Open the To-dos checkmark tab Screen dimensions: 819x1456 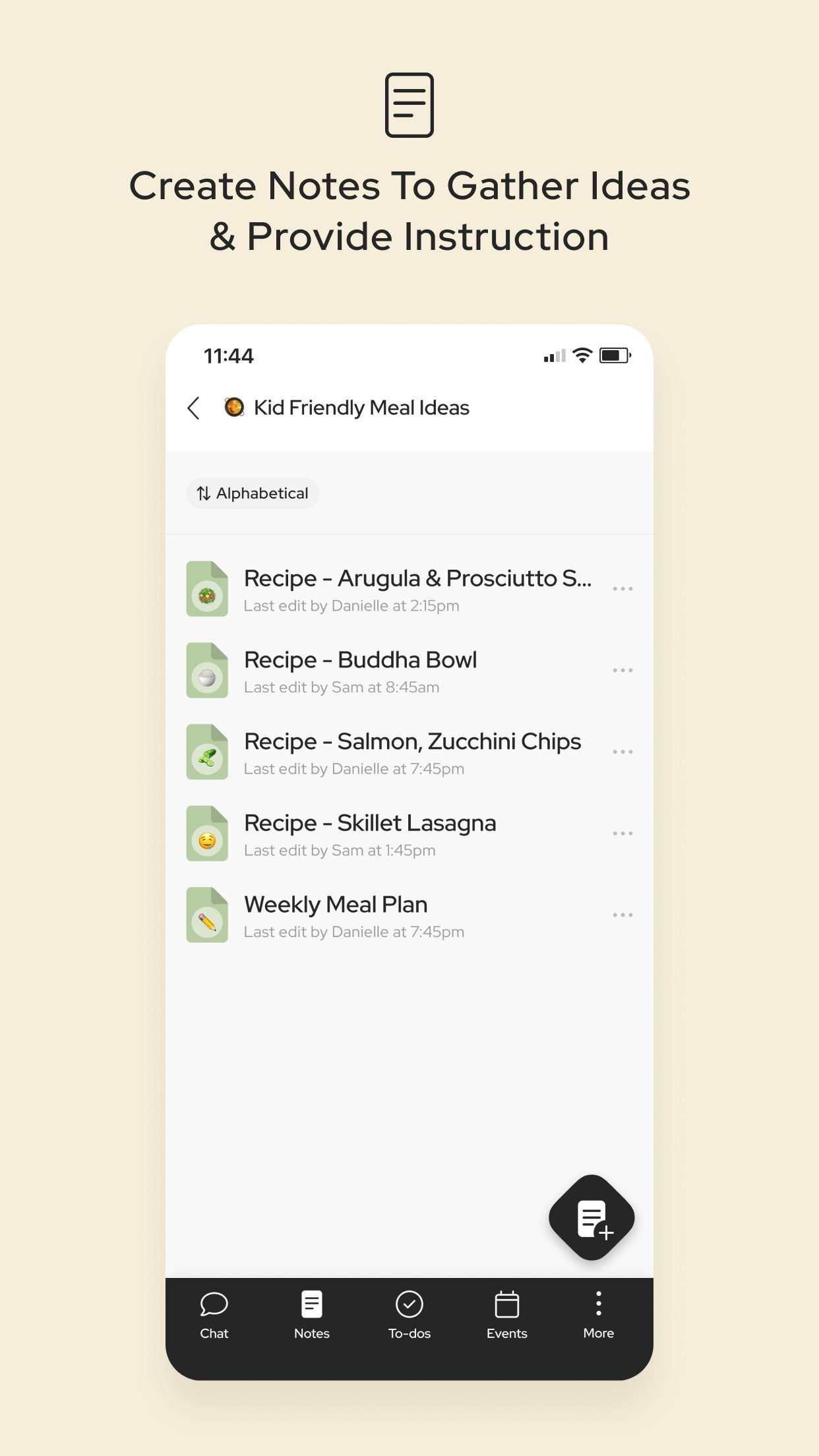[x=409, y=1316]
